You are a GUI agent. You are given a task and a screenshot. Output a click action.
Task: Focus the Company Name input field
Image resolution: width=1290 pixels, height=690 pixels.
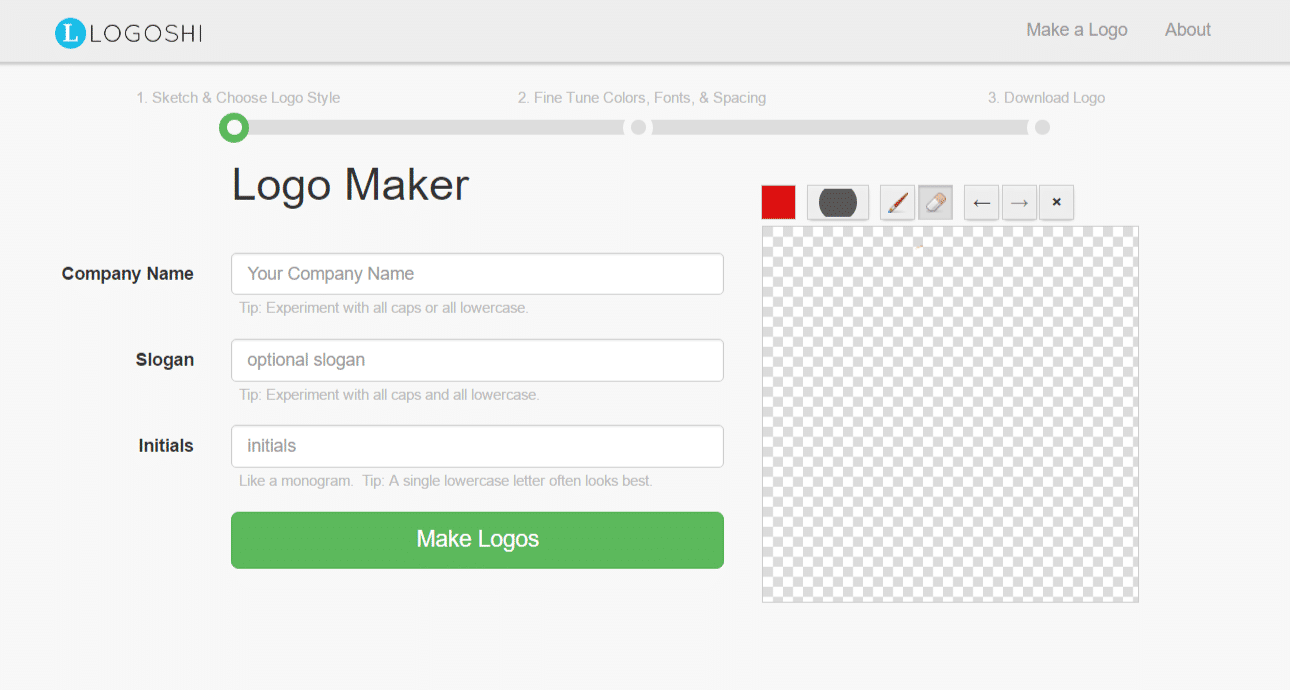click(477, 274)
